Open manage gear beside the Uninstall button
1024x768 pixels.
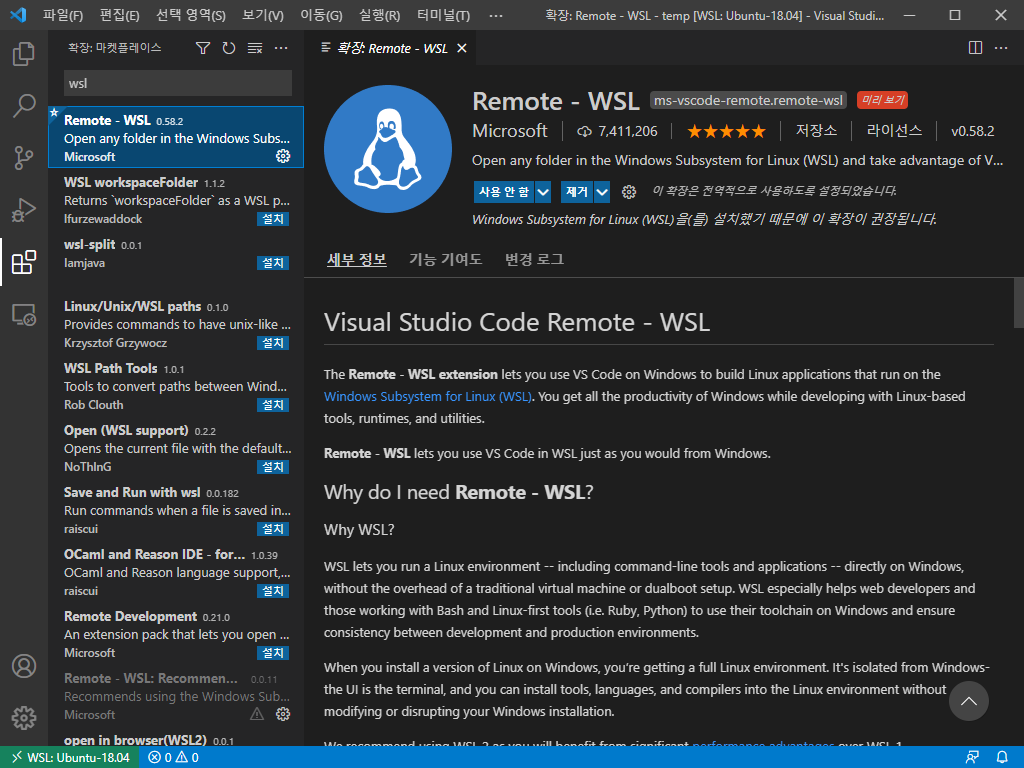[x=628, y=191]
